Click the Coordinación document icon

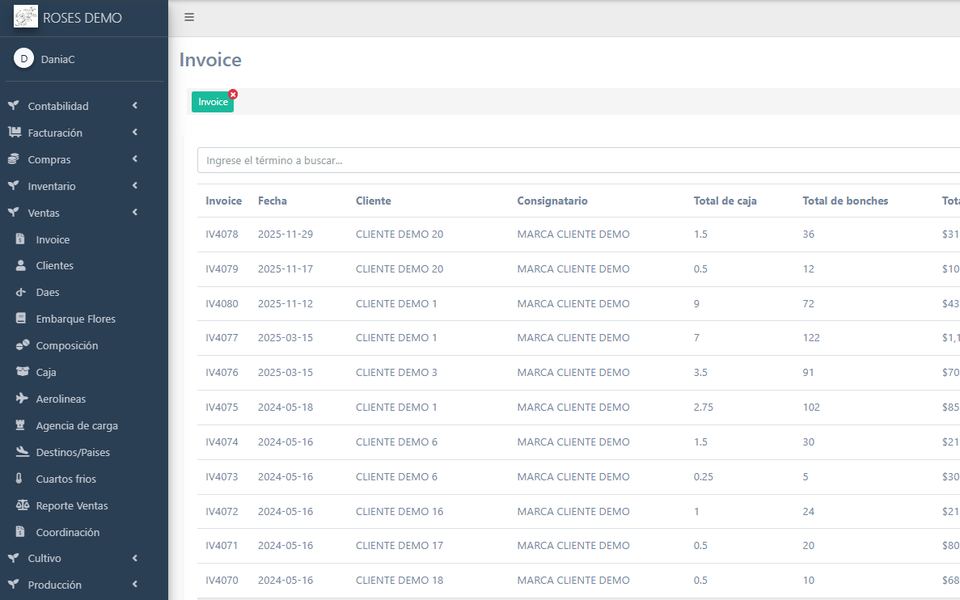(x=20, y=531)
